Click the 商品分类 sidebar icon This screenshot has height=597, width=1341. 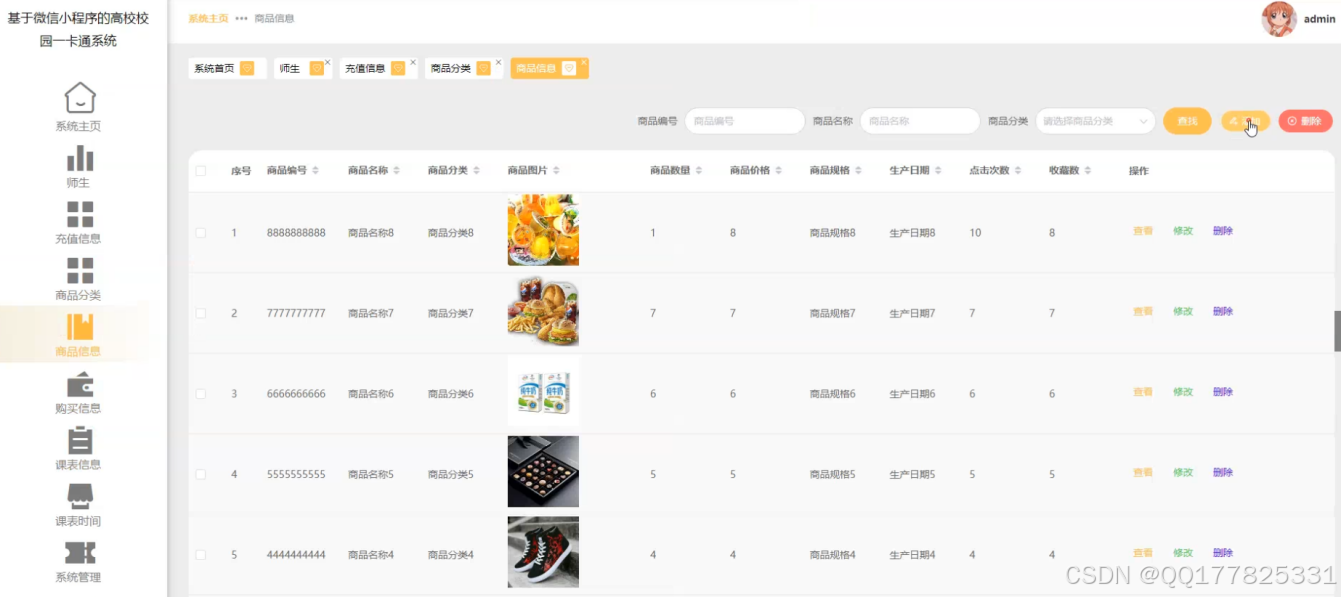tap(79, 268)
